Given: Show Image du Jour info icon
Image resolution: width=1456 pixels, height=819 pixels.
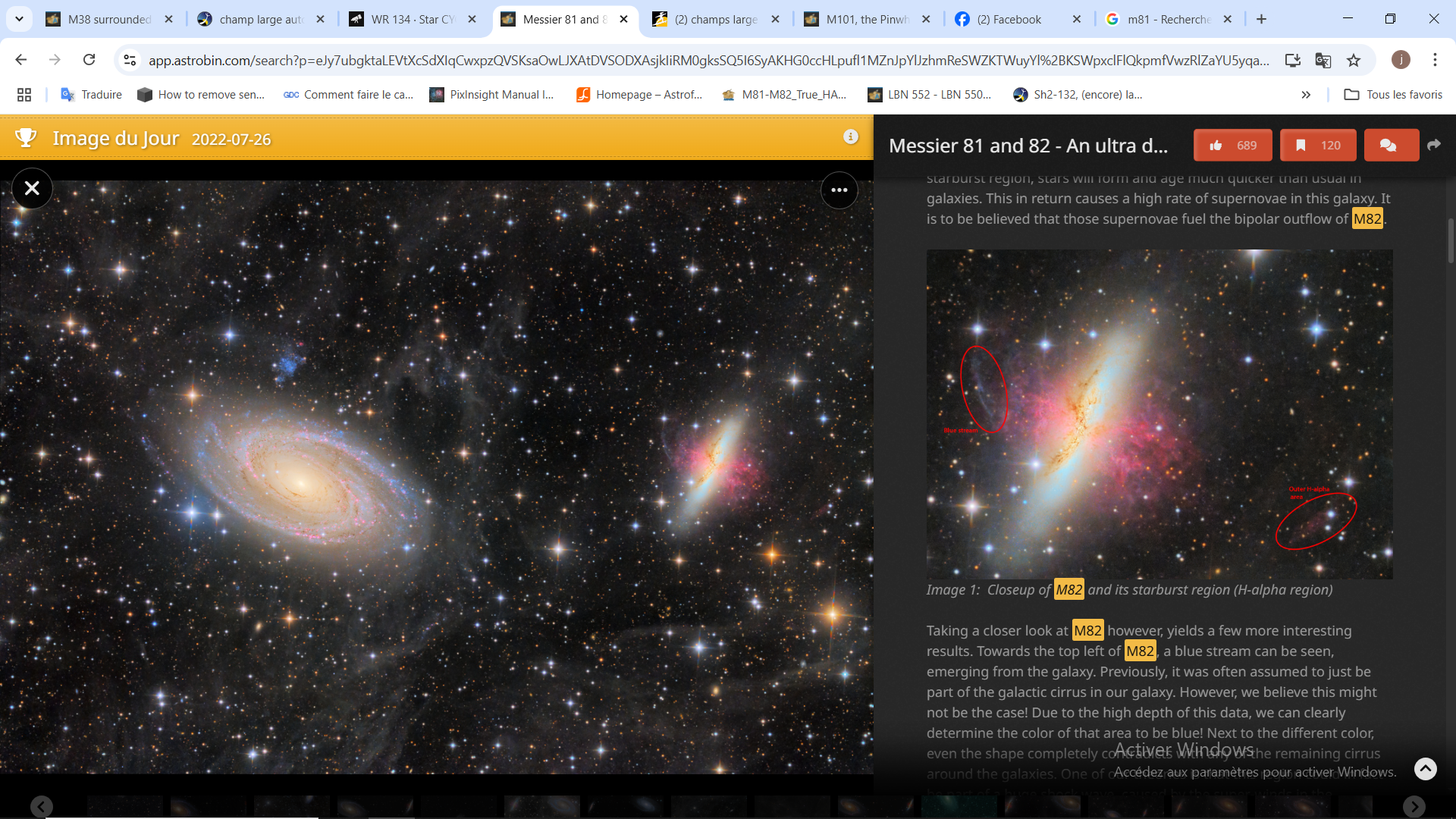Looking at the screenshot, I should pyautogui.click(x=851, y=136).
